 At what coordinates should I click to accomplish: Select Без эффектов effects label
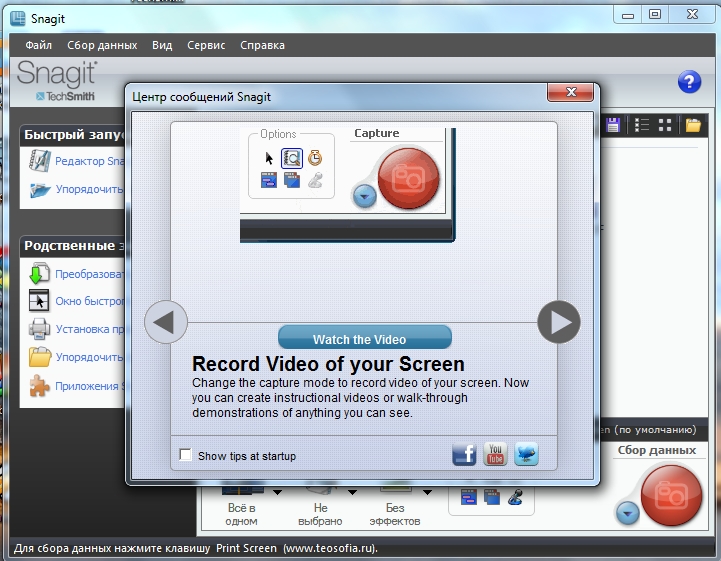[395, 515]
